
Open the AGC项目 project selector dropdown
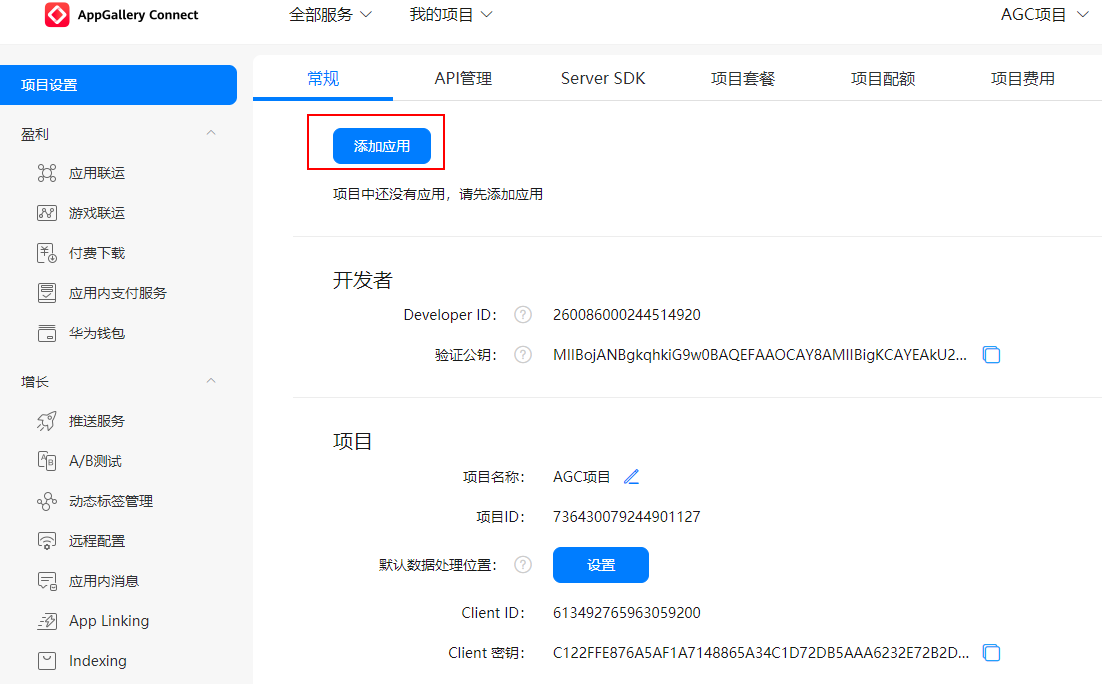tap(1044, 15)
